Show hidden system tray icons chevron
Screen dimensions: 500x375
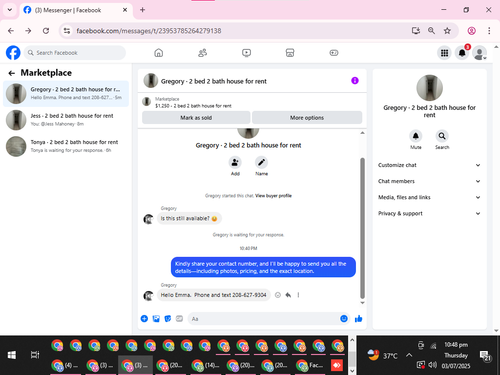[x=409, y=355]
